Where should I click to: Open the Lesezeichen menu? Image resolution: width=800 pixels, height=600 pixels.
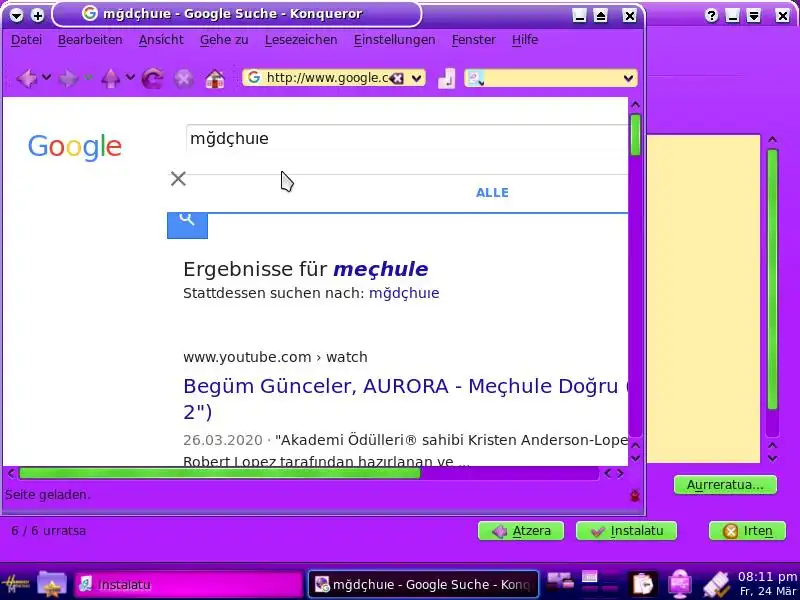301,40
